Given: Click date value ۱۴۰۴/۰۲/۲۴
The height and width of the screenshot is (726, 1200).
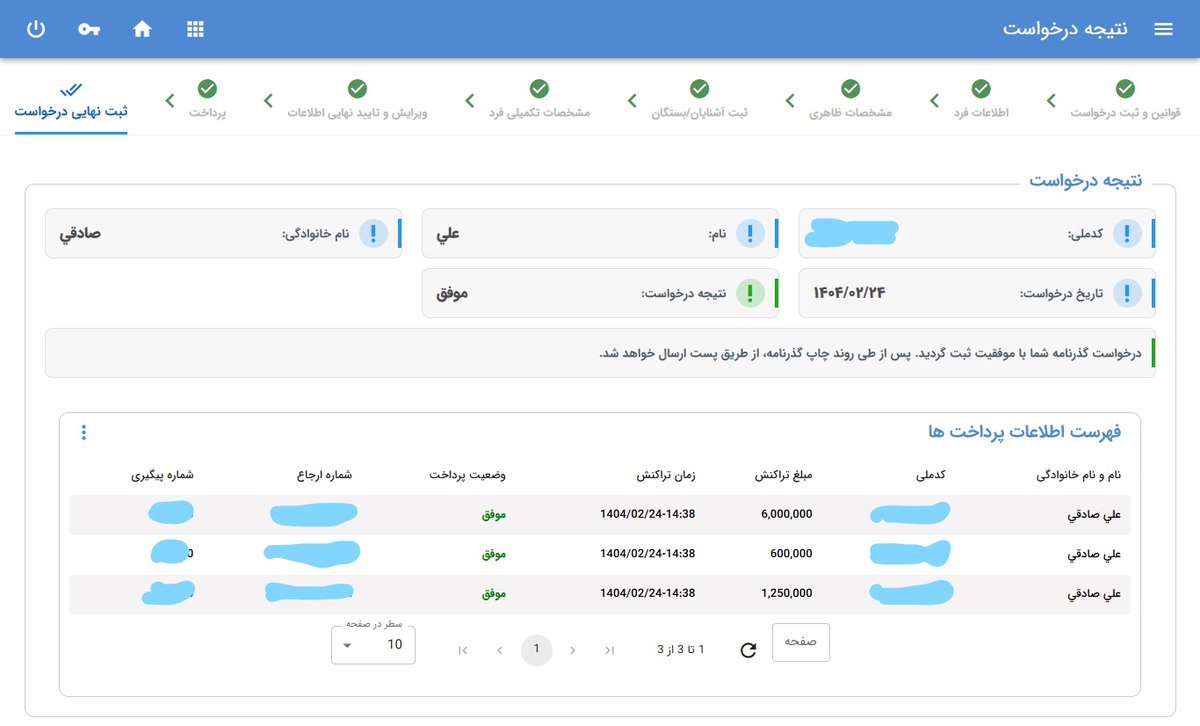Looking at the screenshot, I should 849,293.
